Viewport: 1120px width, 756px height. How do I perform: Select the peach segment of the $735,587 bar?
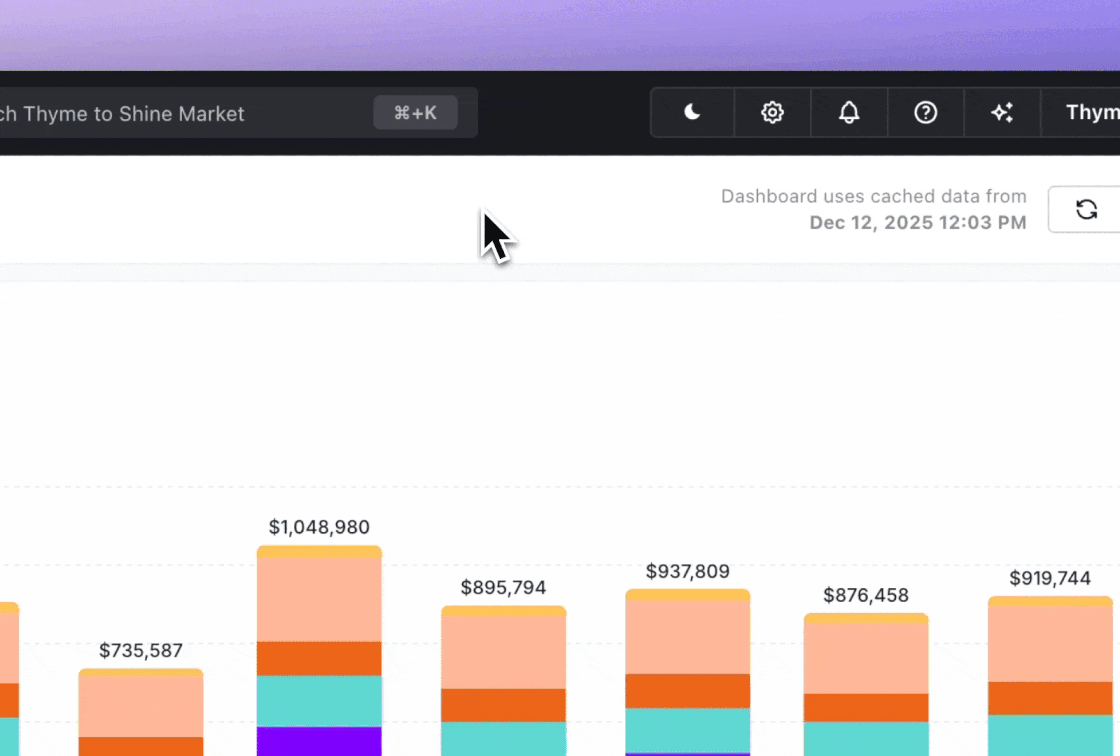[x=141, y=706]
